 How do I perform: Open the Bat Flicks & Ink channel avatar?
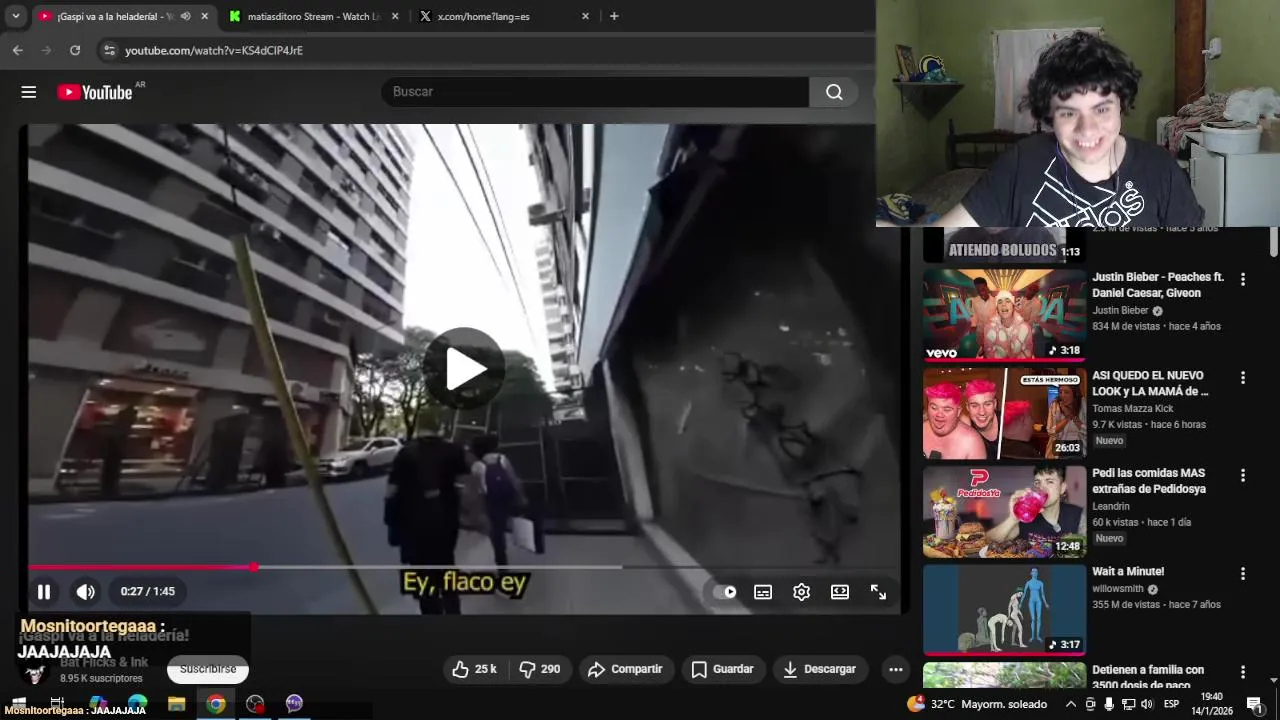(35, 671)
